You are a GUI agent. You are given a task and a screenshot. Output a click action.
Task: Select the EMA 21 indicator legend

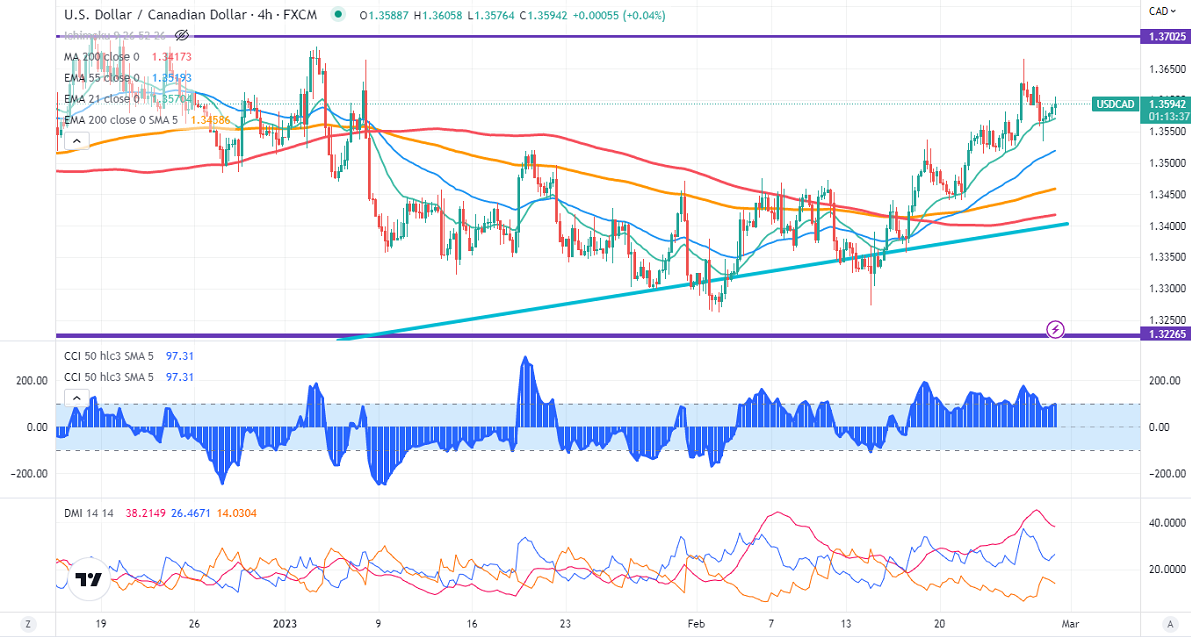102,99
